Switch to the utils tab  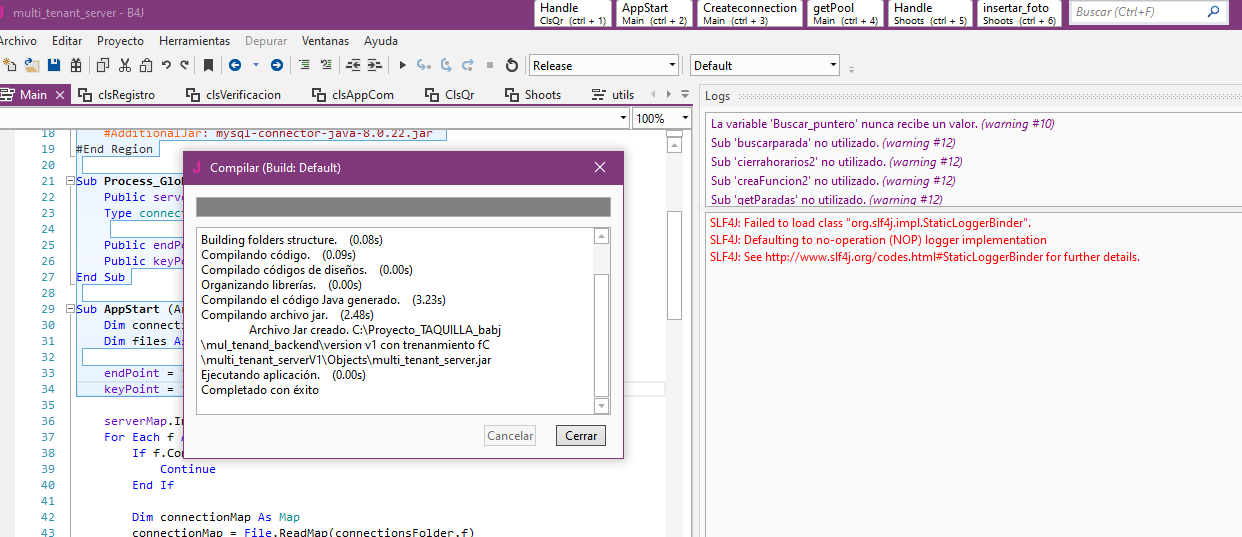tap(613, 95)
